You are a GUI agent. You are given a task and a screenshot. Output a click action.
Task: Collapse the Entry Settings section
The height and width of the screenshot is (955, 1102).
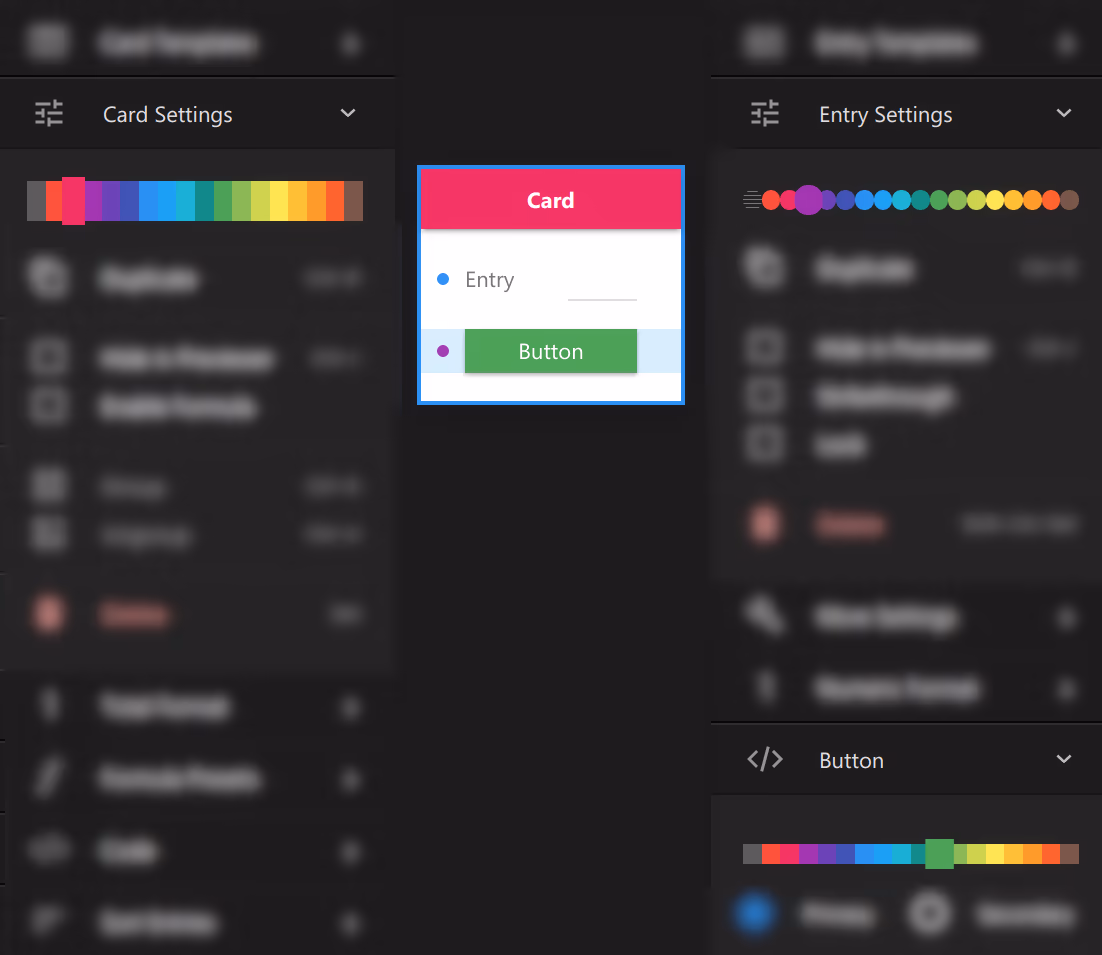tap(1063, 113)
